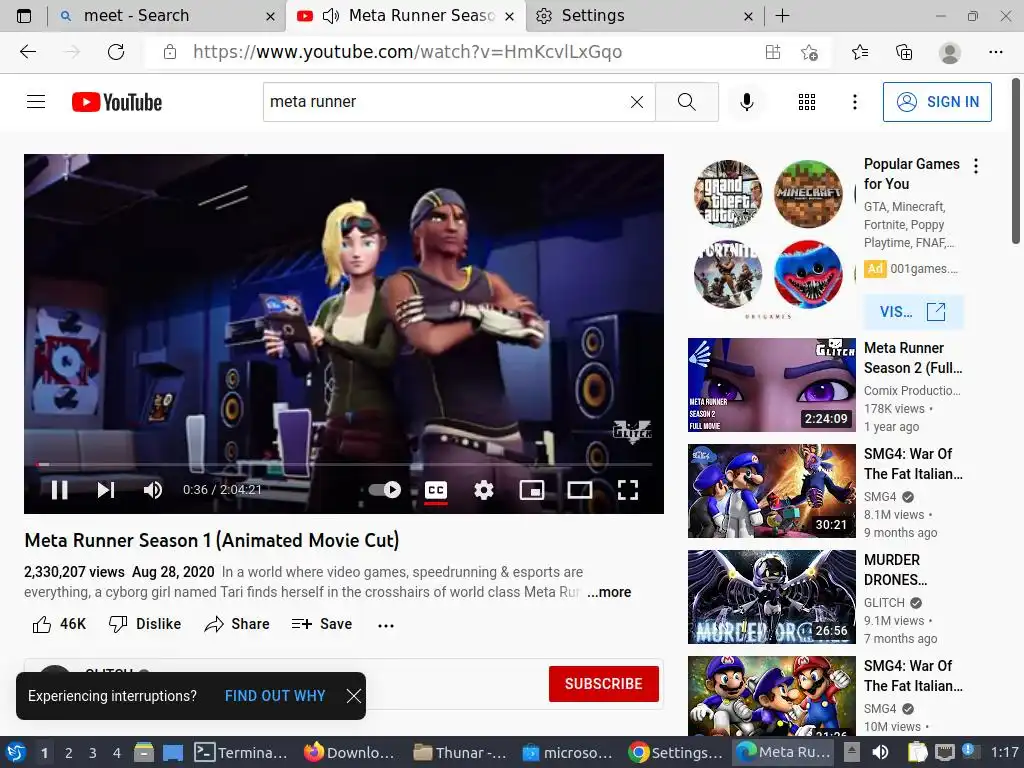Screen dimensions: 1024x768
Task: Select the Meta Runner Season browser tab
Action: 406,16
